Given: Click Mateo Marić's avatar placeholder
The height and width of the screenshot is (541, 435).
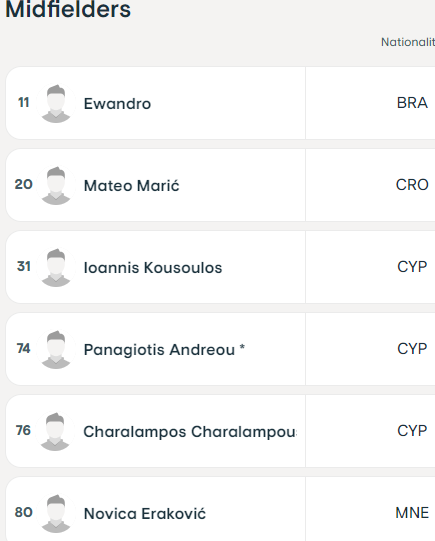Looking at the screenshot, I should click(x=56, y=185).
